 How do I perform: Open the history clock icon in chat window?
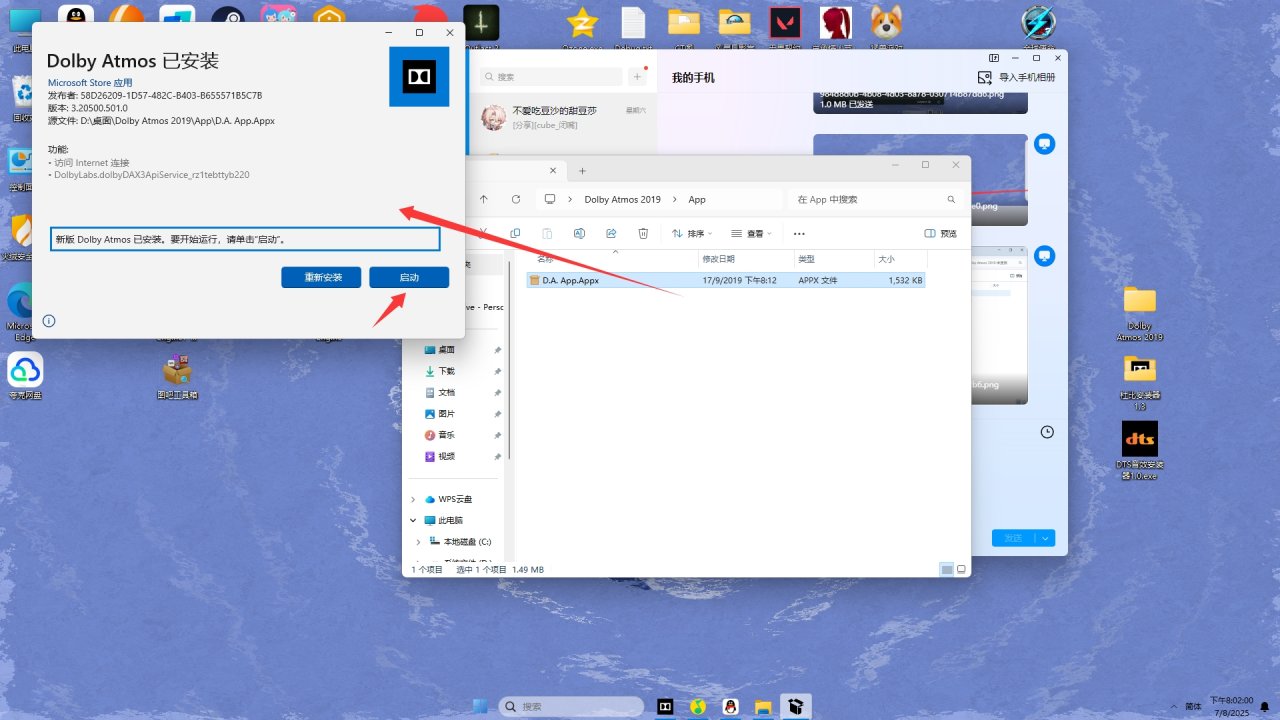(1047, 432)
